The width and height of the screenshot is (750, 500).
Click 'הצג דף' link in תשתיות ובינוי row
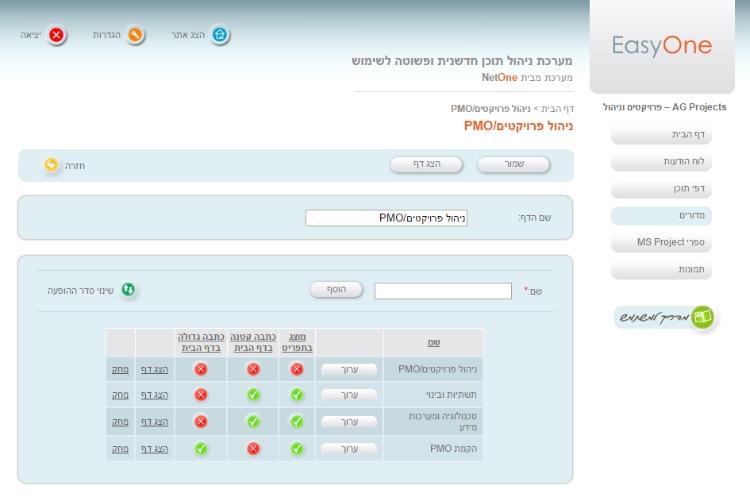click(x=154, y=395)
